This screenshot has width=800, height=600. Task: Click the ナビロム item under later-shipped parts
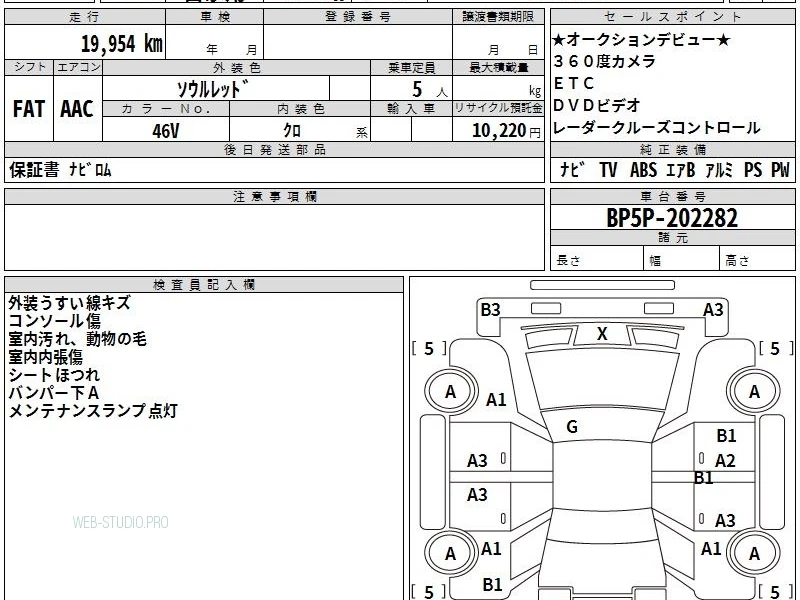[x=90, y=169]
